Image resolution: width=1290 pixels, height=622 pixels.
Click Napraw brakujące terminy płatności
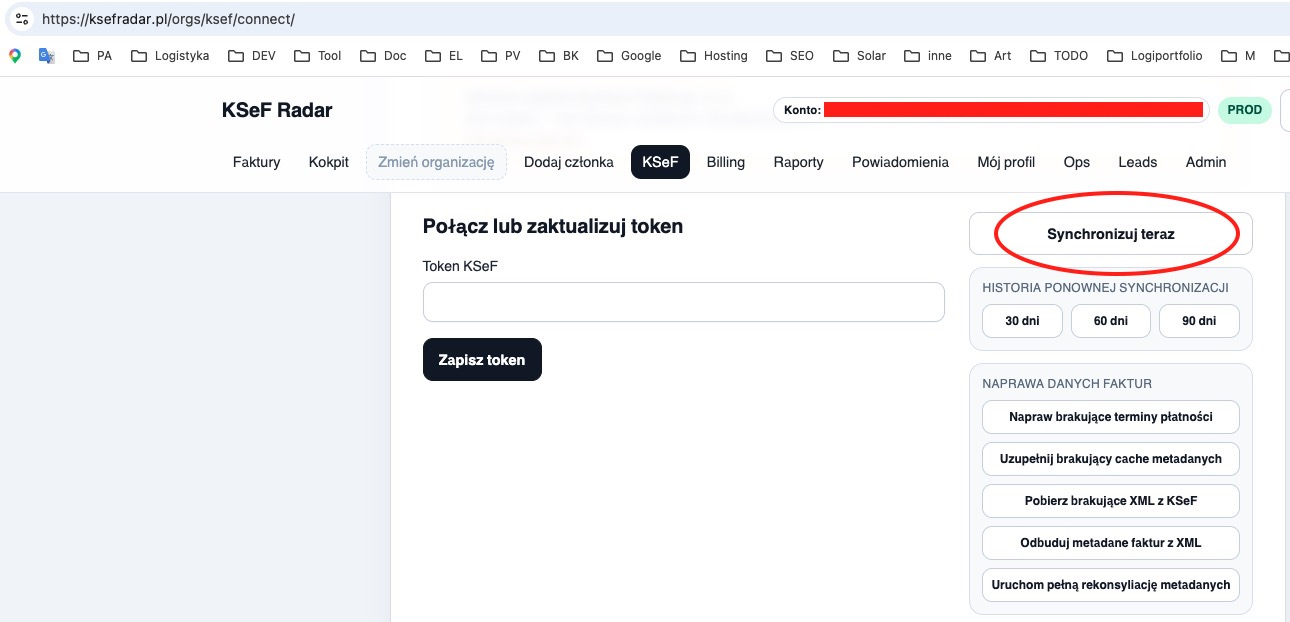point(1110,416)
